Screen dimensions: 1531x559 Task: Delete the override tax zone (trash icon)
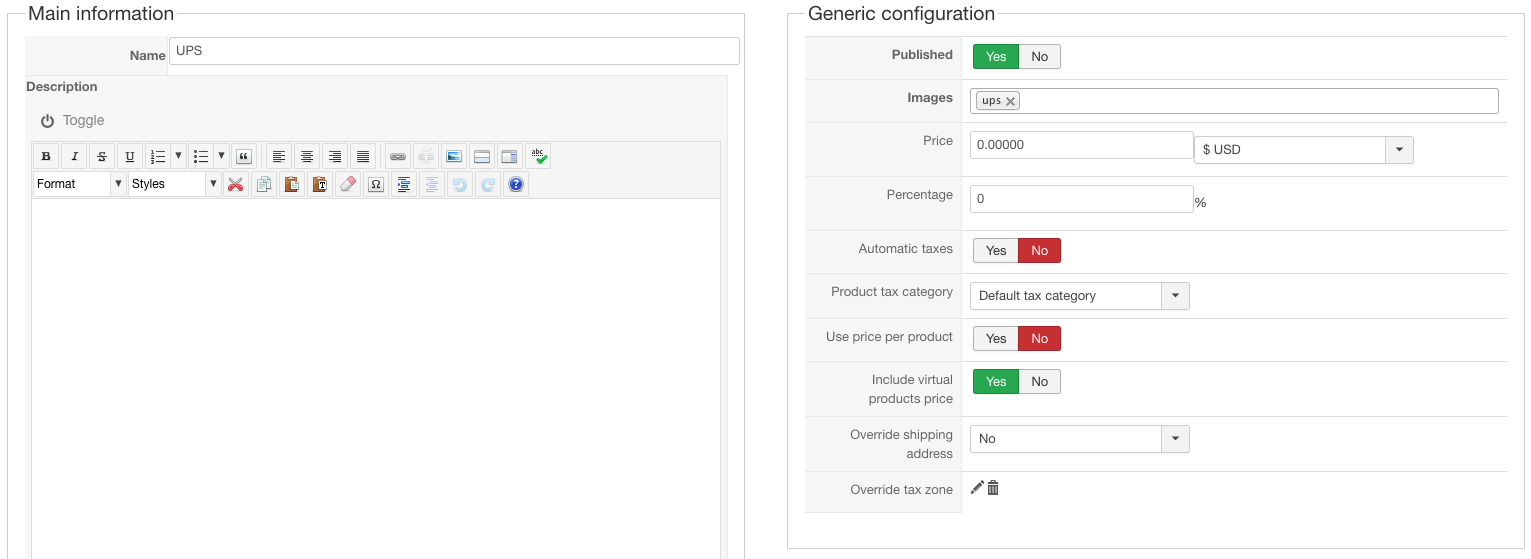coord(993,488)
